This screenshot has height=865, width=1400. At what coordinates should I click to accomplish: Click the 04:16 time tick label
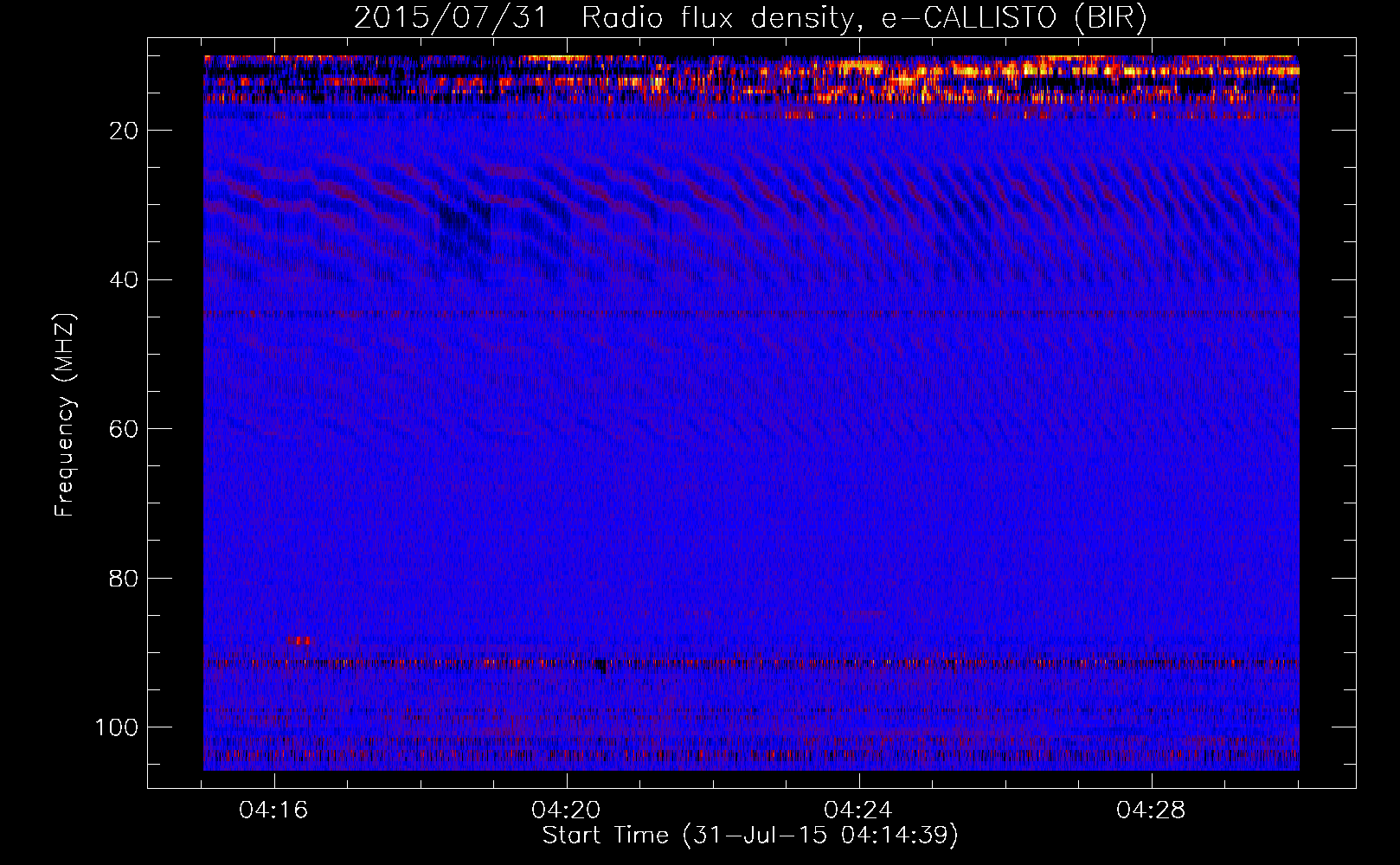(x=274, y=811)
